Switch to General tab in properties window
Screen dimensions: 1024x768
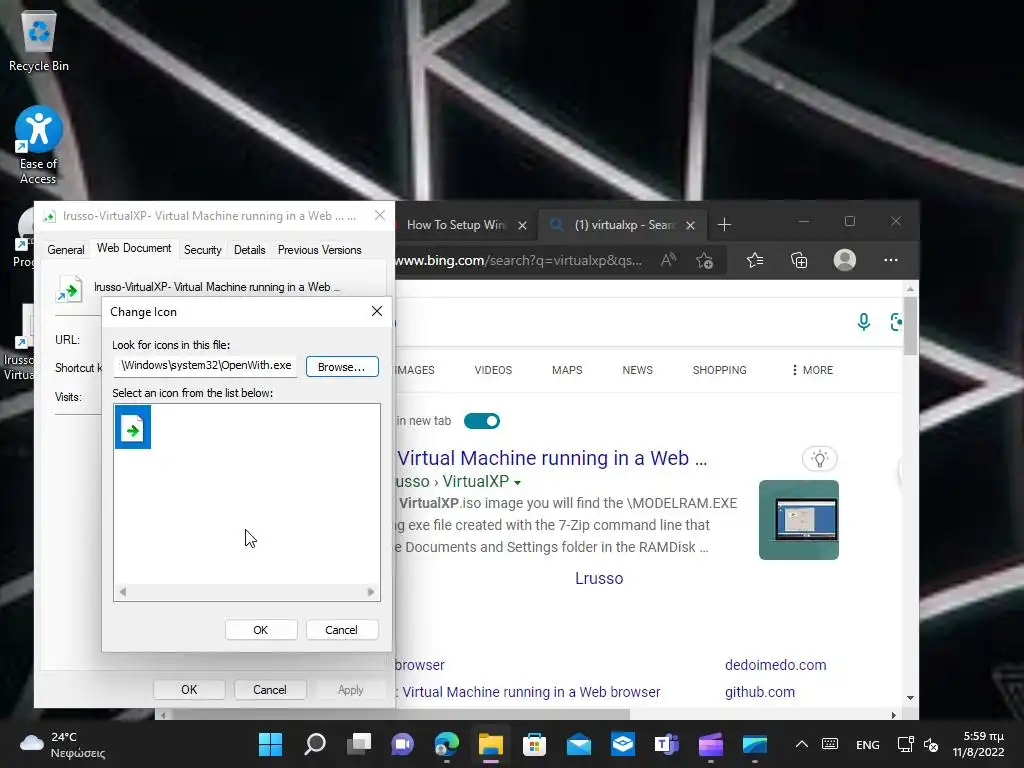[65, 249]
